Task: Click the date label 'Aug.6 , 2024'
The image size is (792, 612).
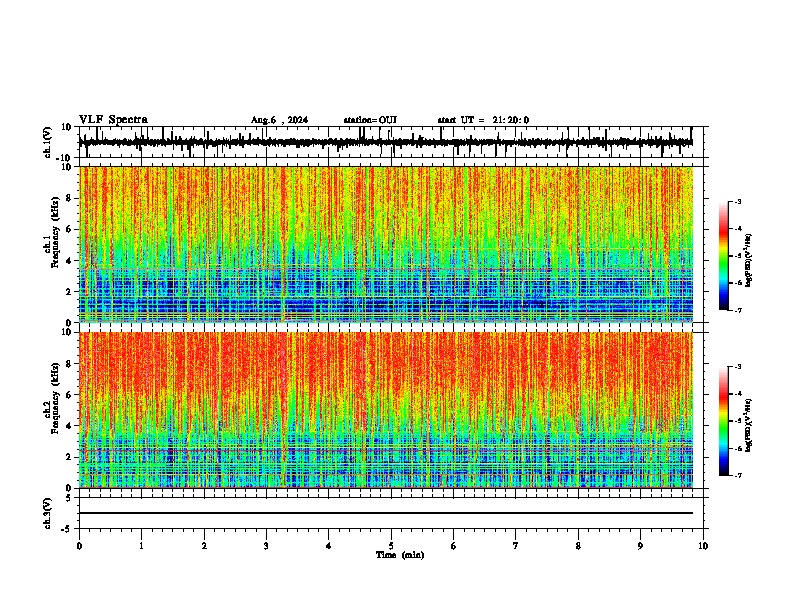Action: tap(279, 120)
